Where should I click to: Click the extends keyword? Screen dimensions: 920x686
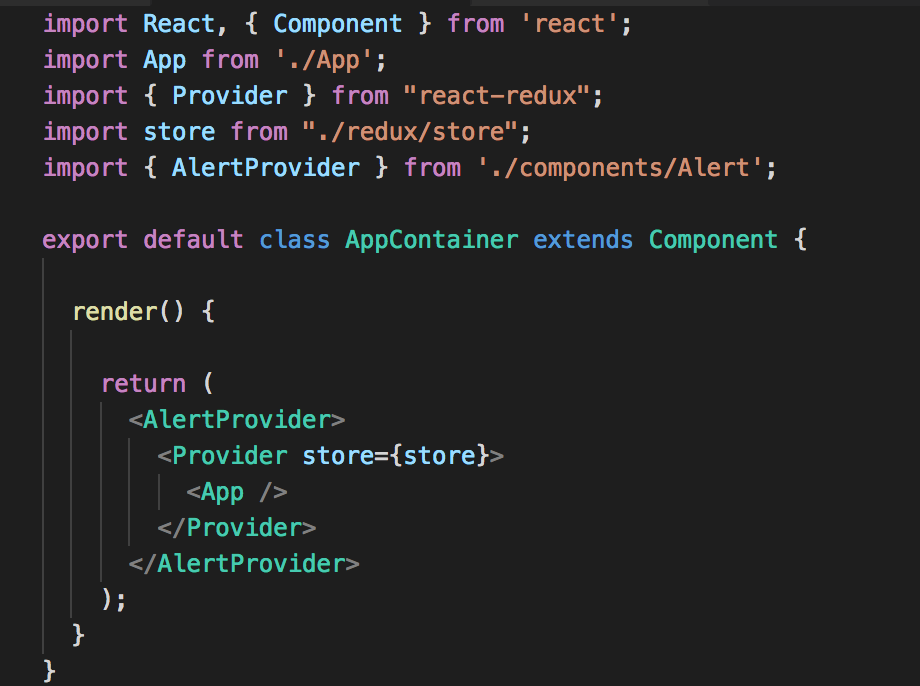point(583,240)
